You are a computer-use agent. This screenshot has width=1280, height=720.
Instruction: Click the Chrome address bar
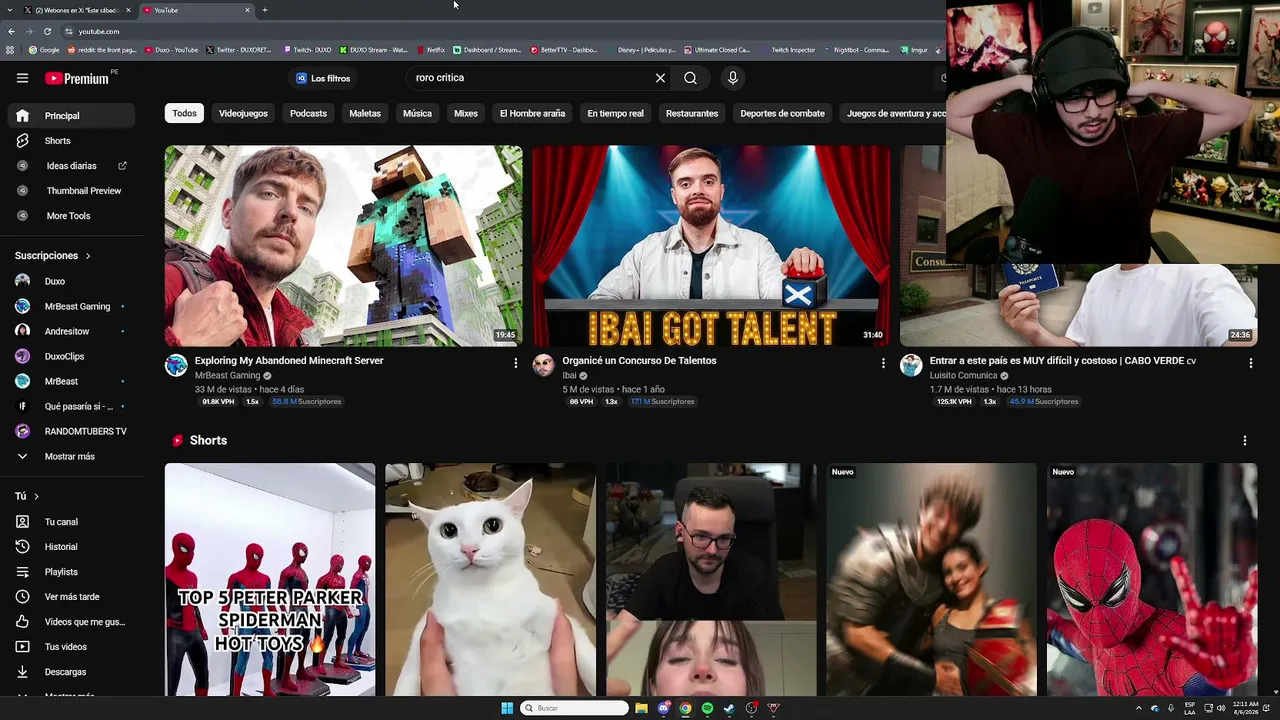pos(500,31)
